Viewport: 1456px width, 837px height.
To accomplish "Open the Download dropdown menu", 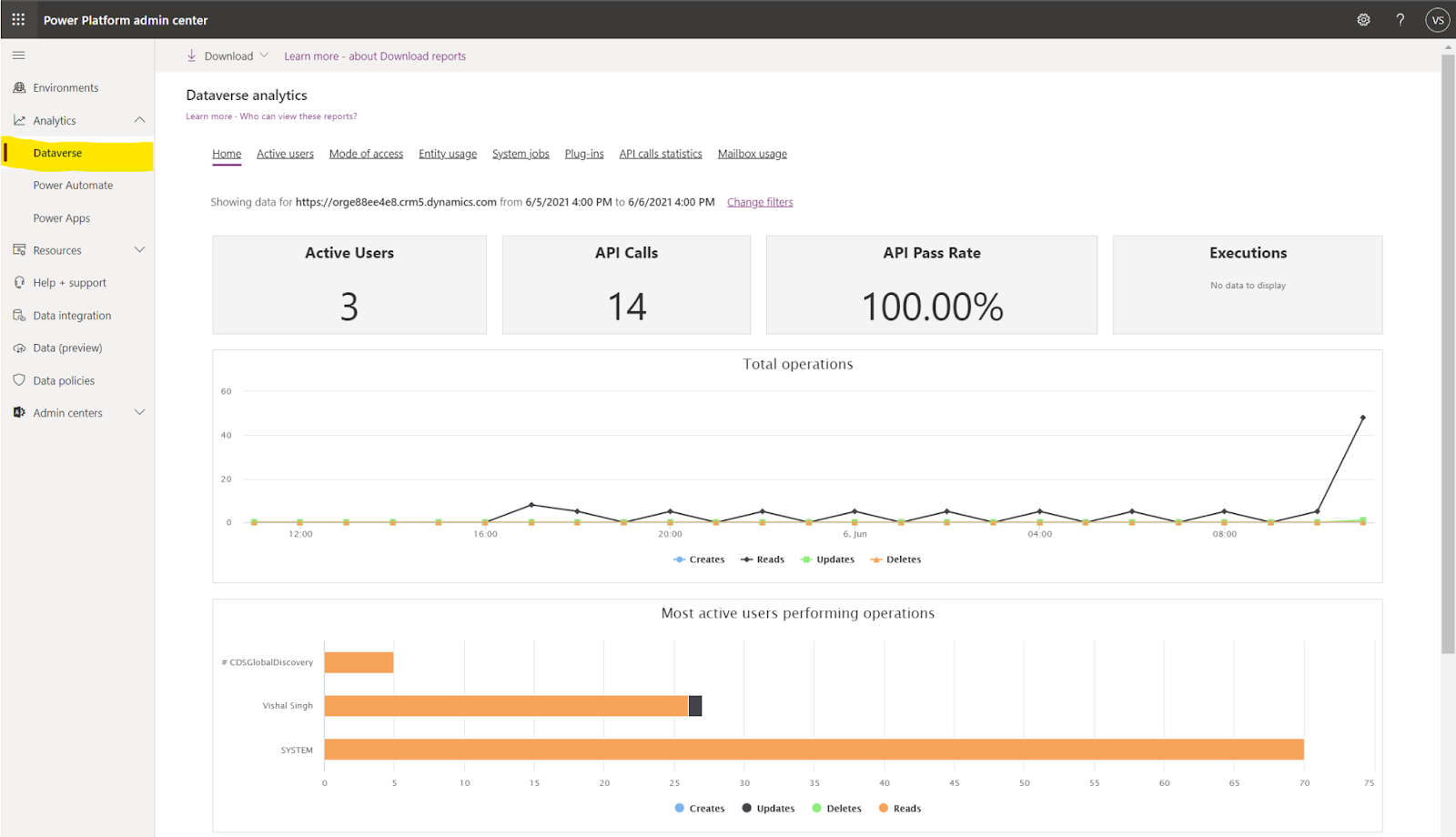I will tap(228, 56).
